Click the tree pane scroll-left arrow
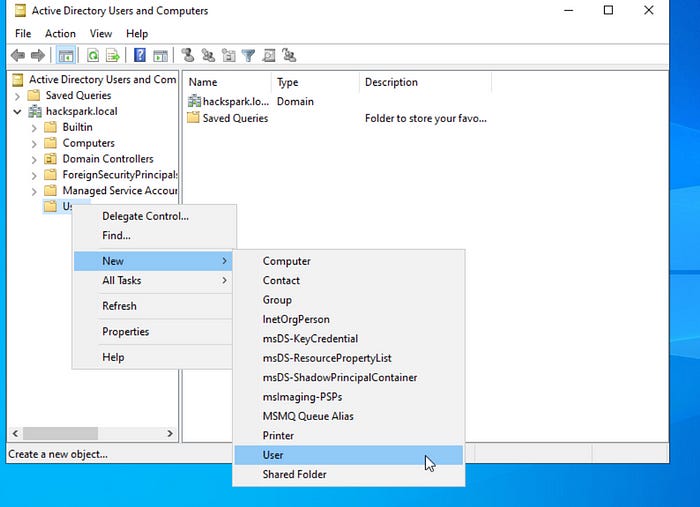The height and width of the screenshot is (507, 700). coord(15,433)
